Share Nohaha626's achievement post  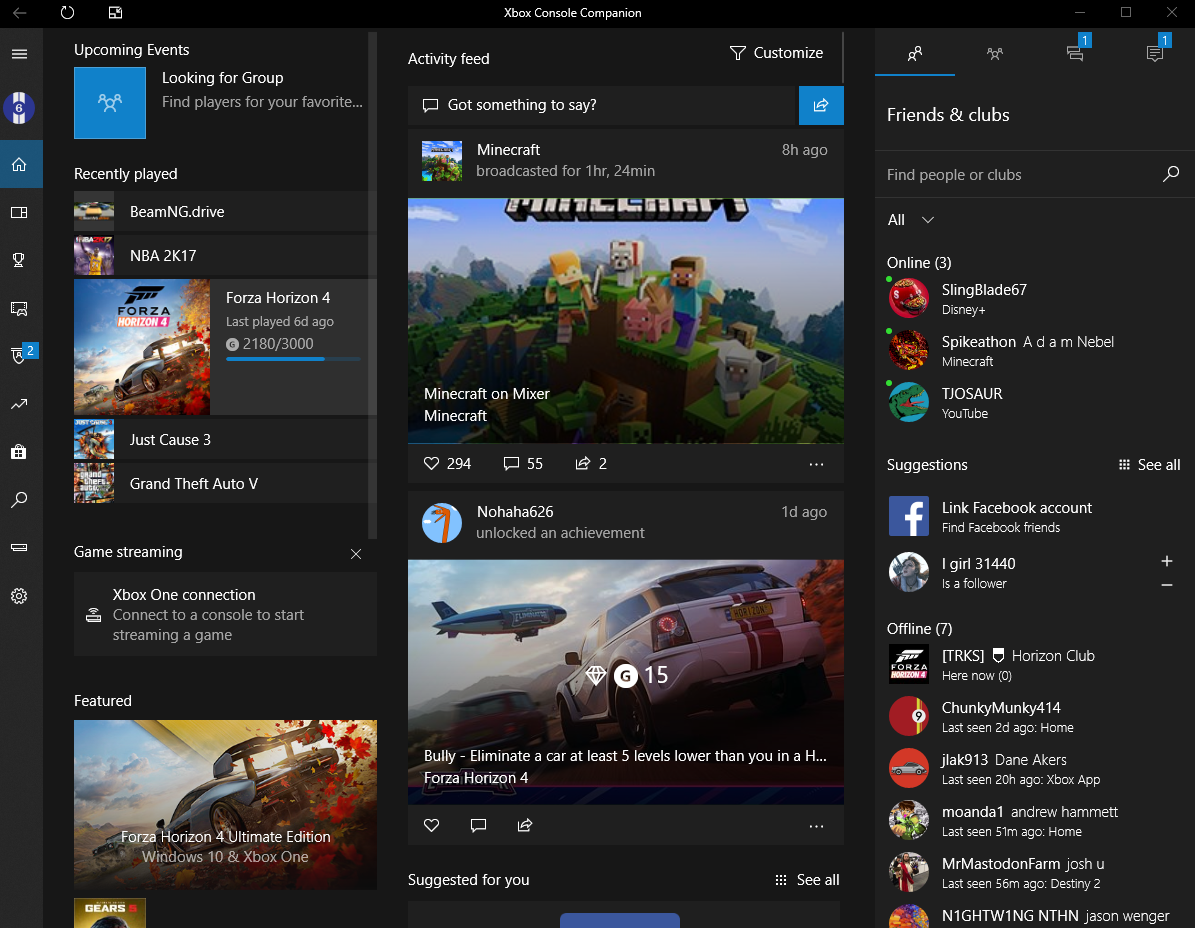point(525,825)
